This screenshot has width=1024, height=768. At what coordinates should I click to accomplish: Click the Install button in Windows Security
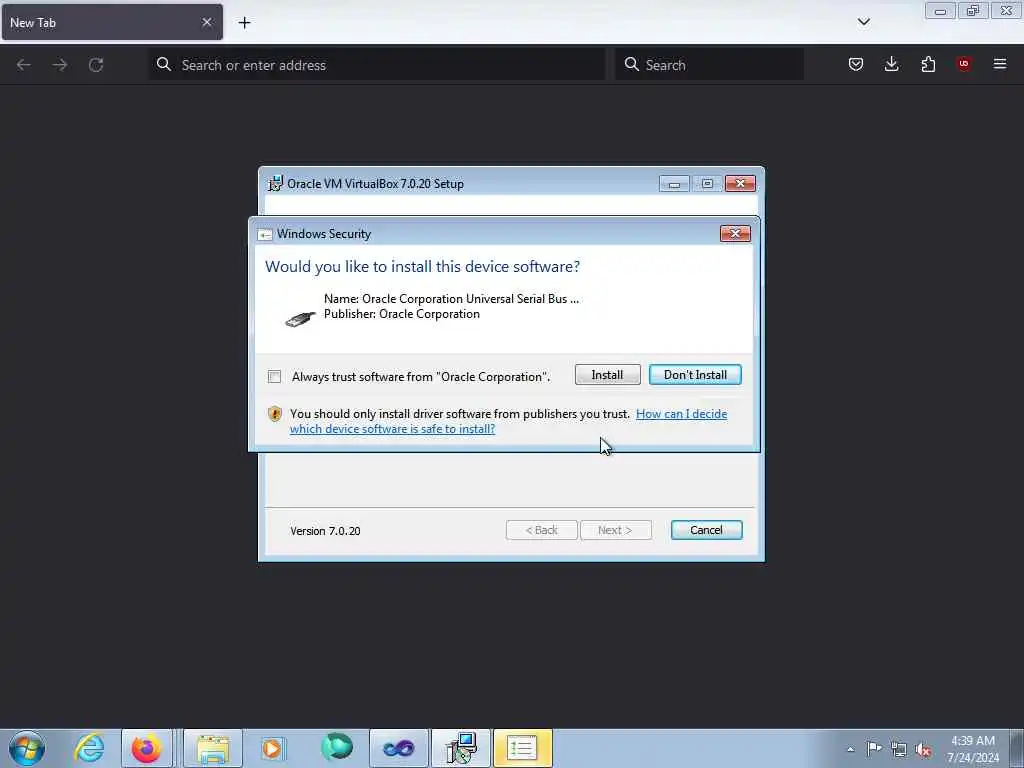607,375
